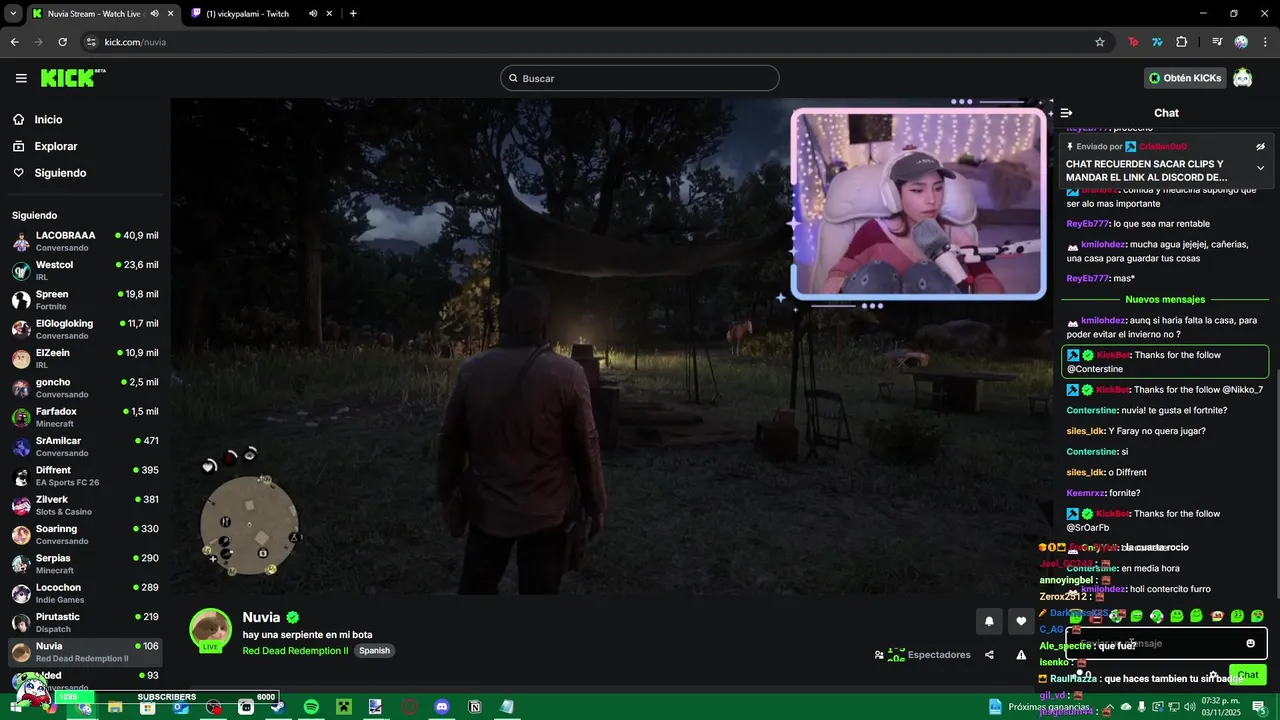Screen dimensions: 1280x720
Task: Open Windows notification center
Action: 1259,707
